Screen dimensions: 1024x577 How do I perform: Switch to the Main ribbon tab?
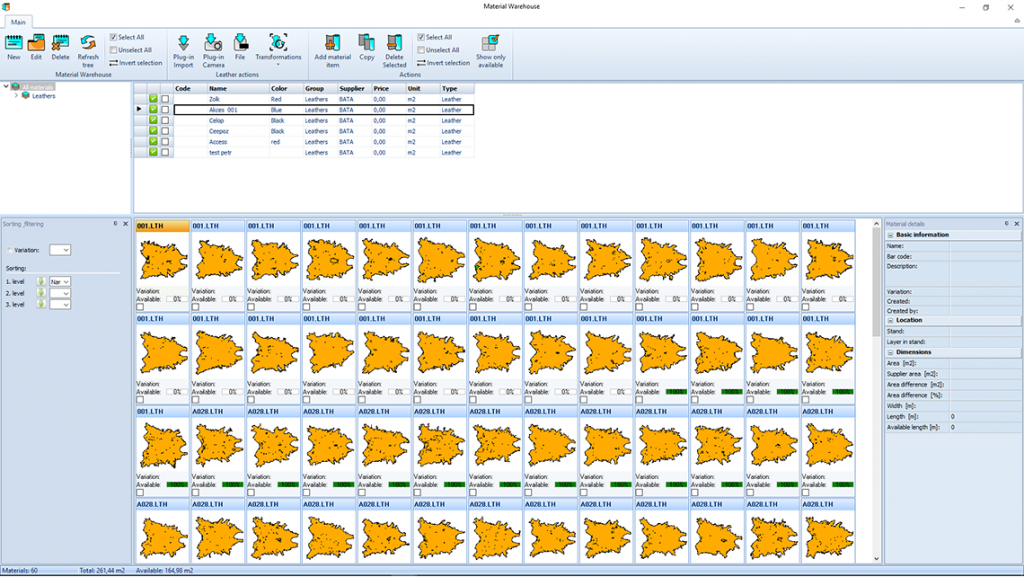coord(19,21)
